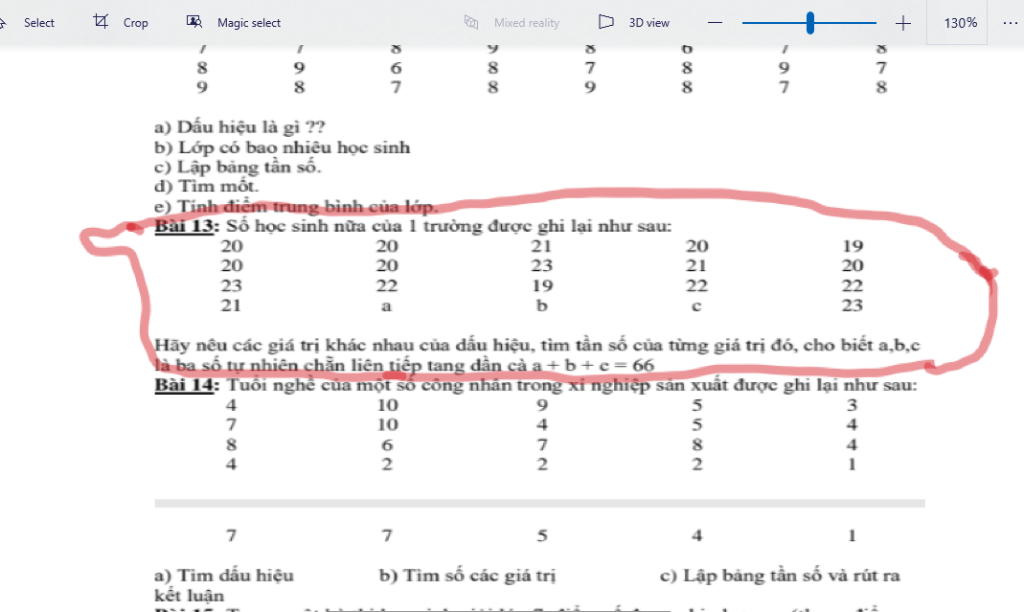Click 'd) Tìm mốt.' line
This screenshot has width=1024, height=612.
[x=206, y=186]
